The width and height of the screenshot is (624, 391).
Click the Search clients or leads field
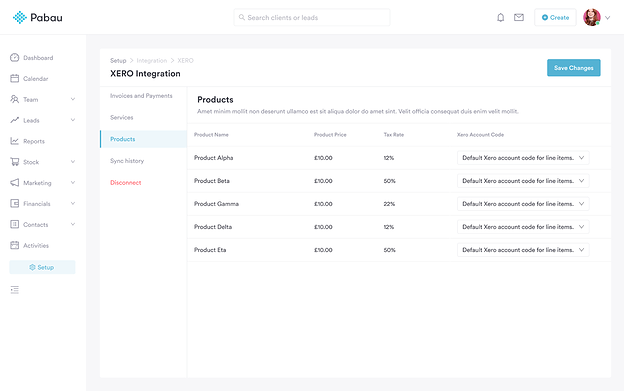pyautogui.click(x=312, y=18)
